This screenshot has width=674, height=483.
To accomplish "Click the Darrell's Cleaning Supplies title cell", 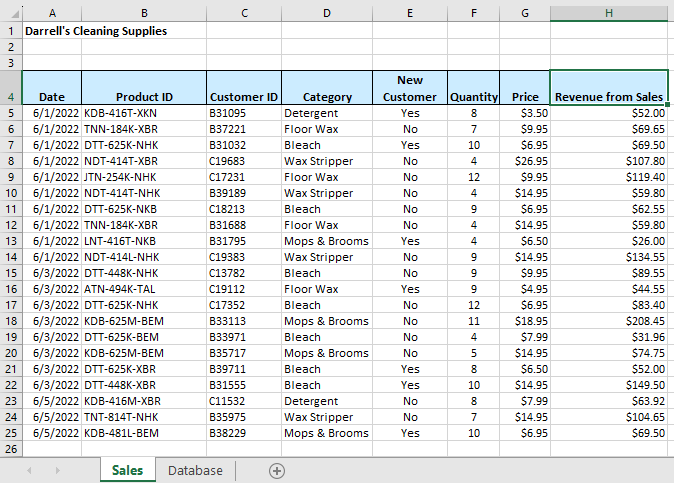I will tap(96, 31).
